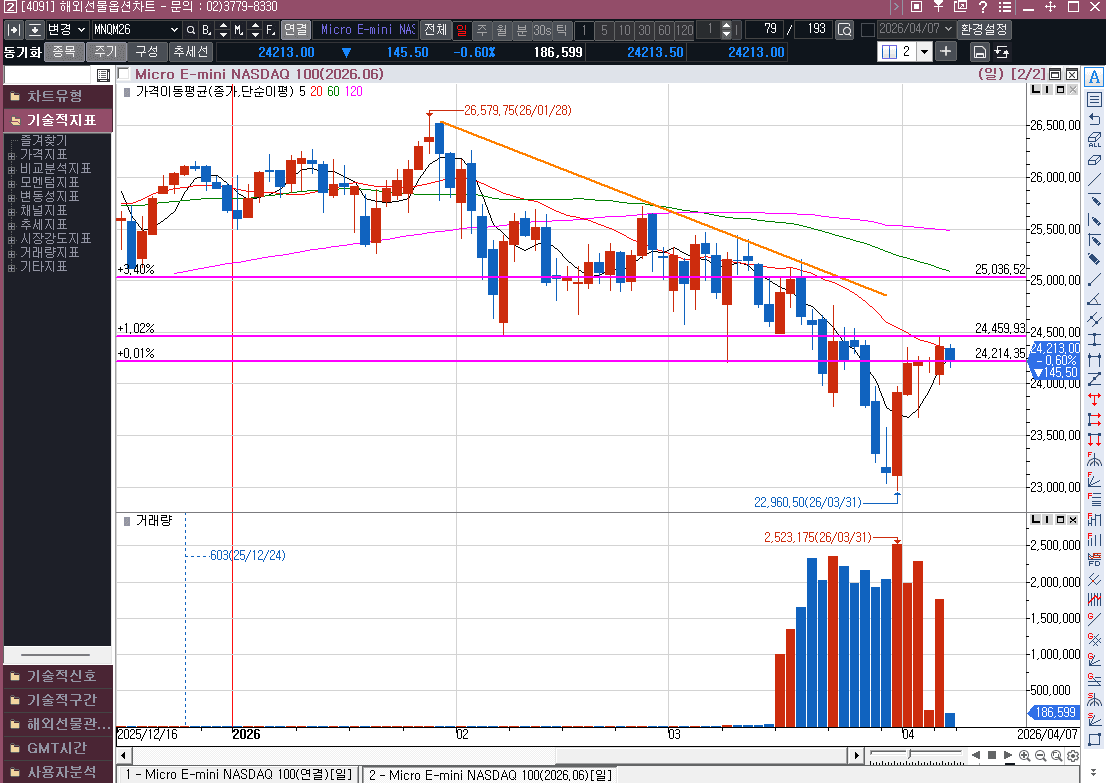Viewport: 1106px width, 783px height.
Task: Select the single eraser tool
Action: (x=1094, y=159)
